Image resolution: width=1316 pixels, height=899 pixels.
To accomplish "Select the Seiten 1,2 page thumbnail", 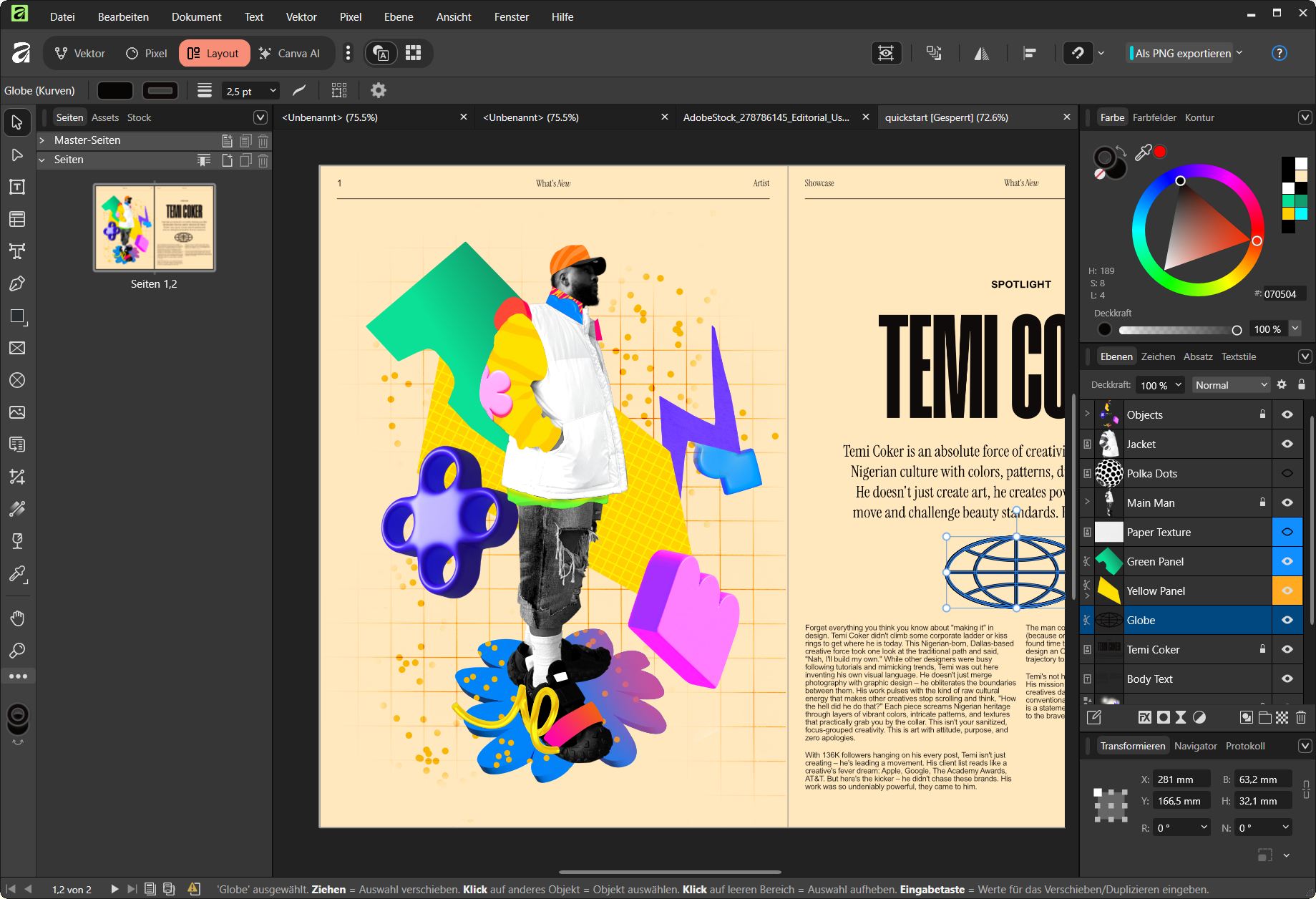I will [x=154, y=228].
